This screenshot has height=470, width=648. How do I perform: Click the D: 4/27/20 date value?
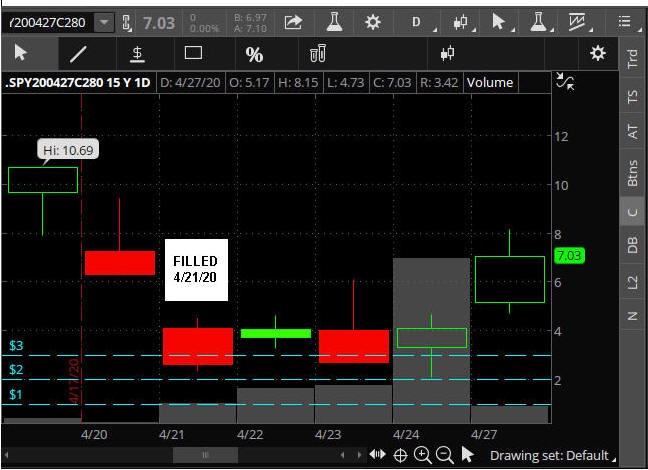pos(190,82)
